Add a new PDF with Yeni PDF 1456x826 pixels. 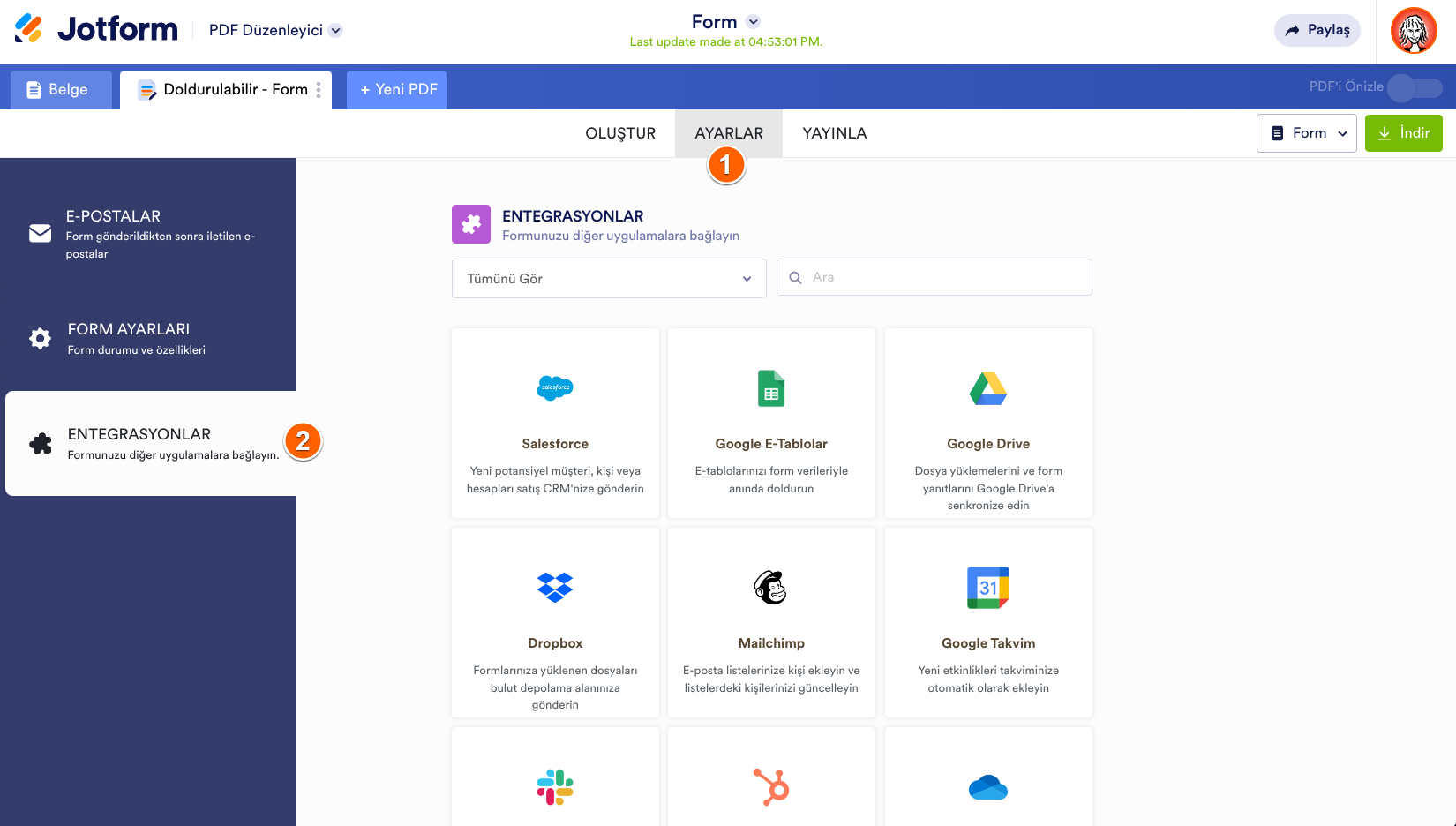396,90
